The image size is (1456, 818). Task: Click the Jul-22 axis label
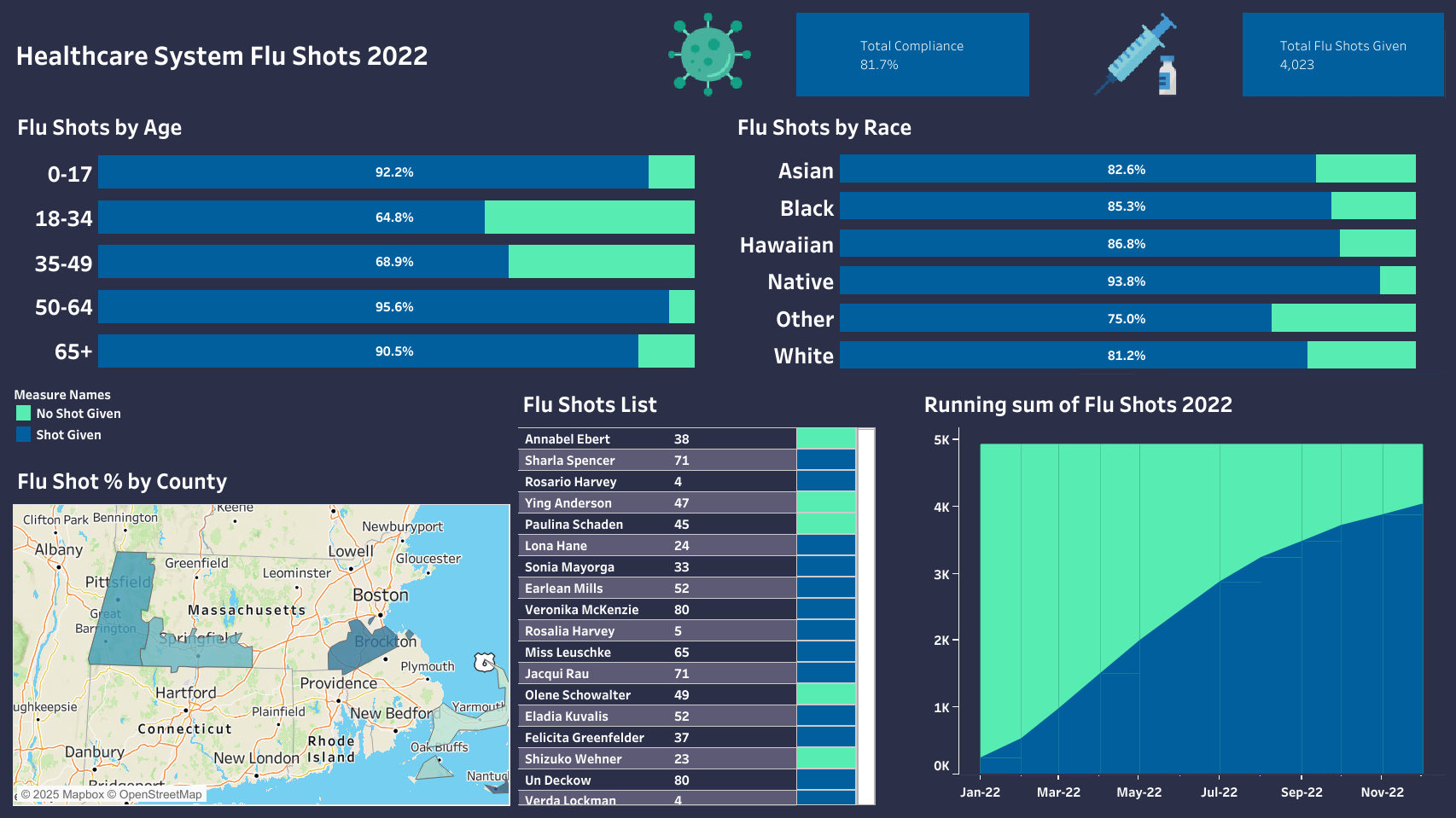click(x=1219, y=792)
